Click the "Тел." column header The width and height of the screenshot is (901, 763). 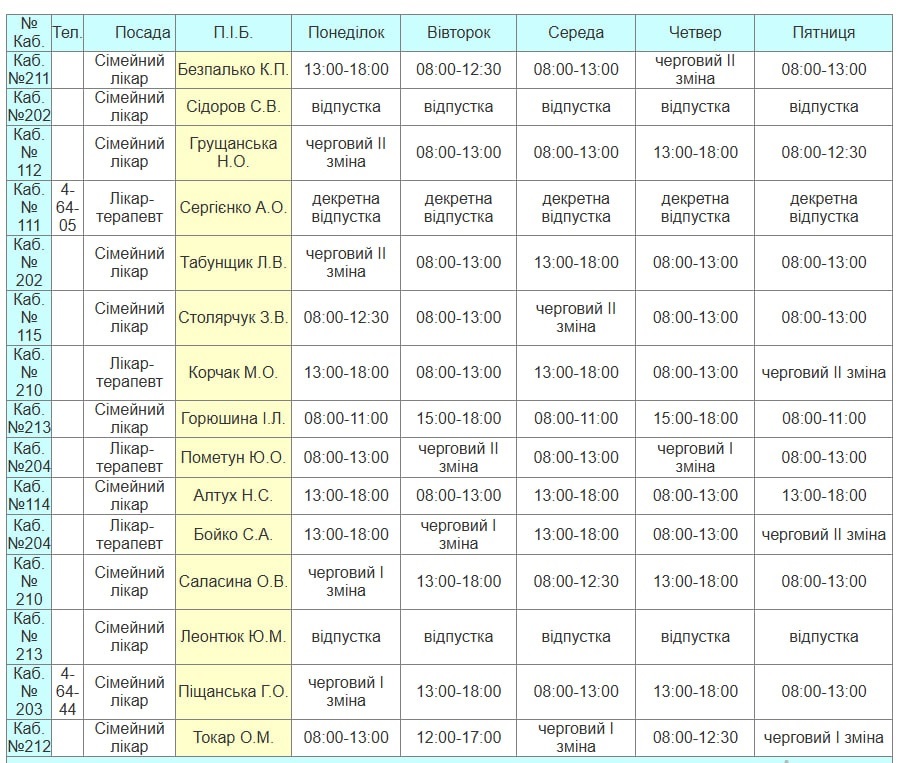pyautogui.click(x=67, y=33)
